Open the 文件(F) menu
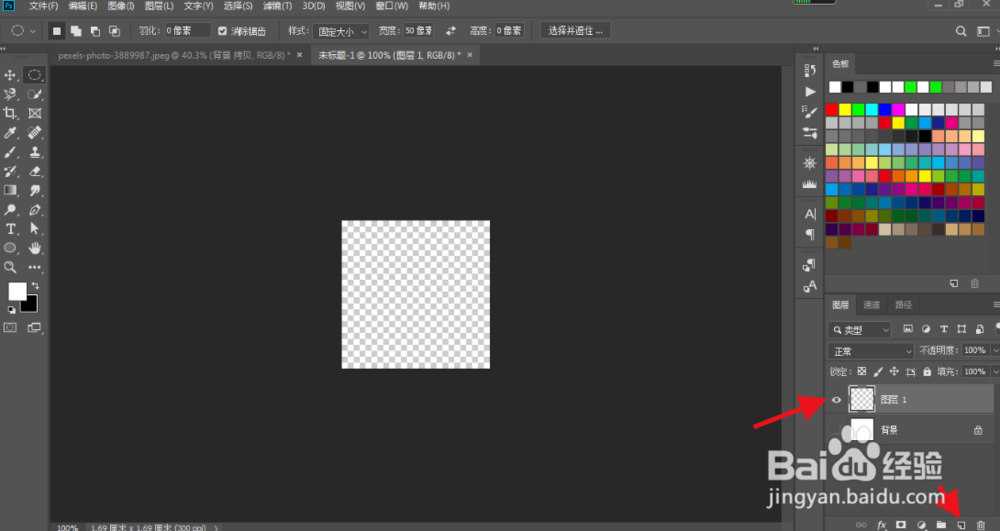 [43, 6]
